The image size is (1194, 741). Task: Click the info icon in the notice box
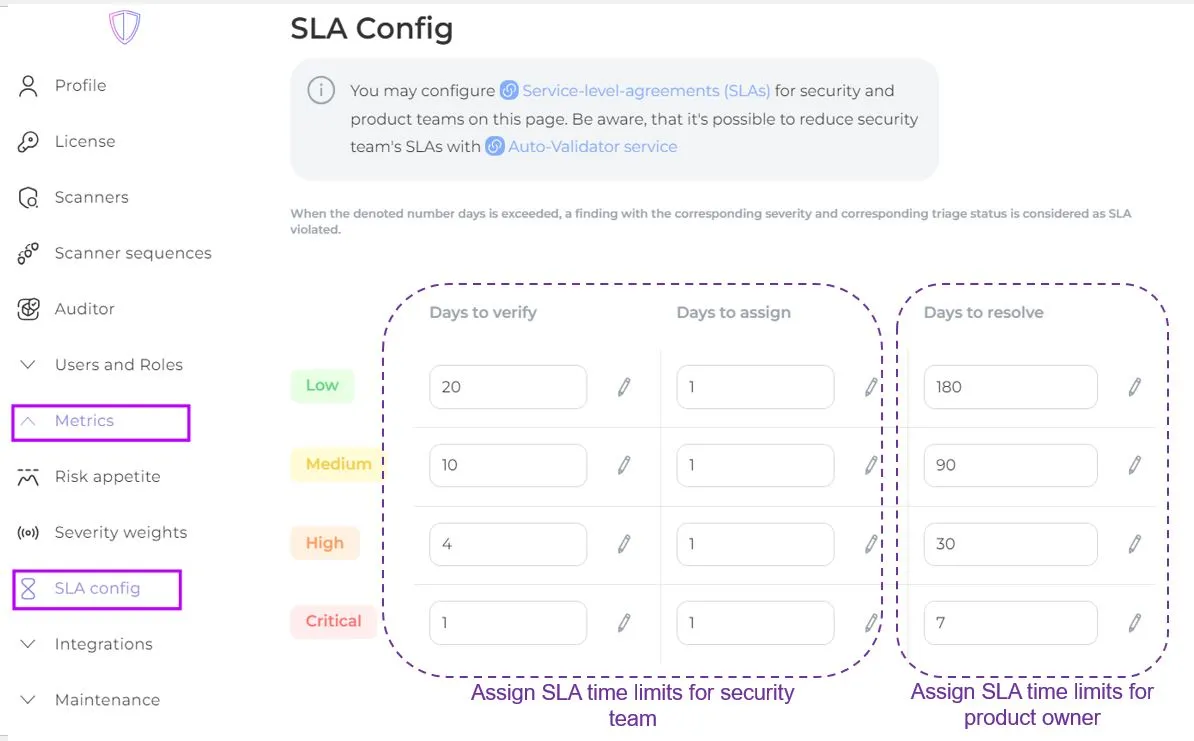(320, 91)
